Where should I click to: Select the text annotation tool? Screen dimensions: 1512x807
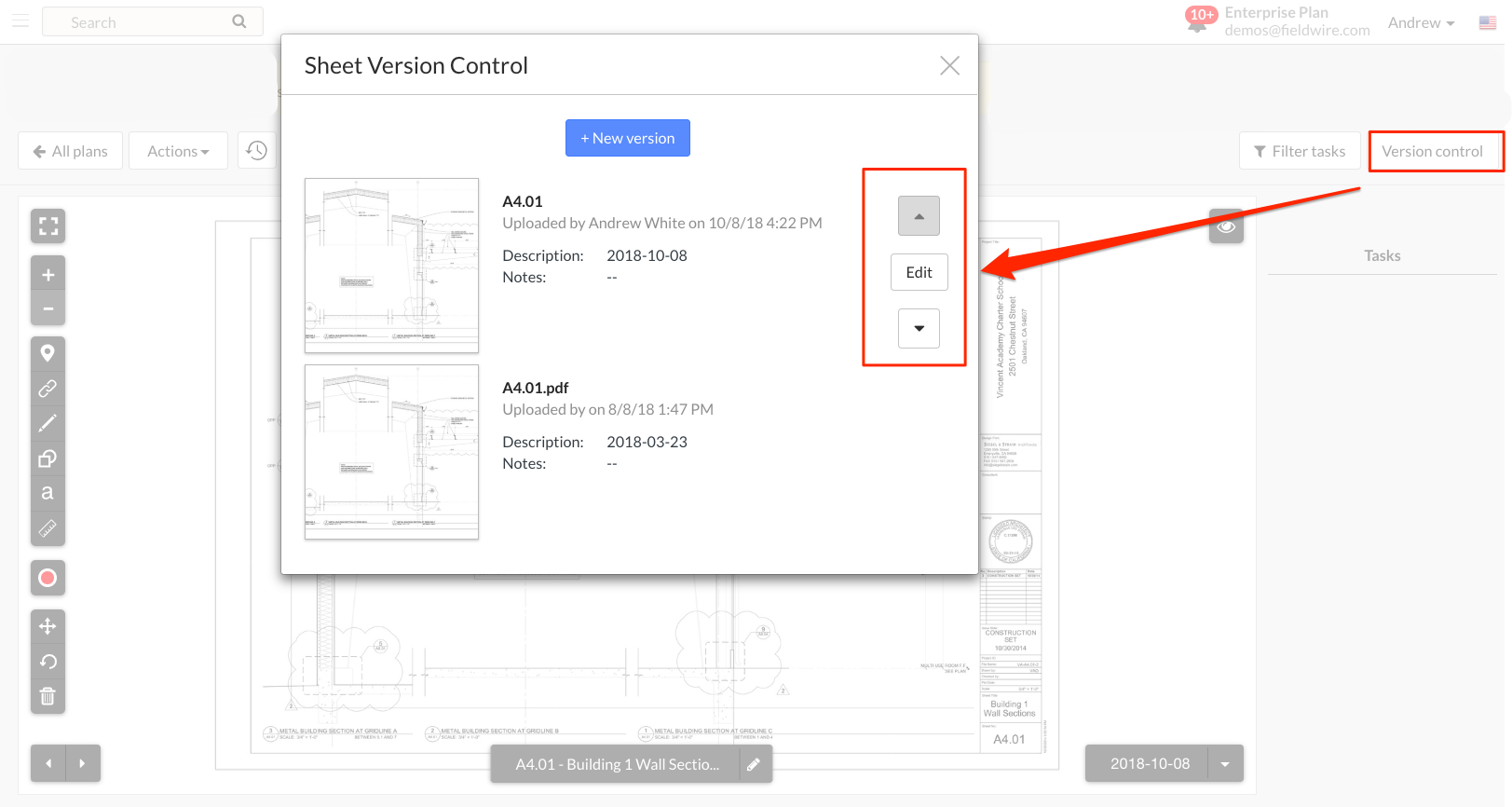[x=48, y=493]
